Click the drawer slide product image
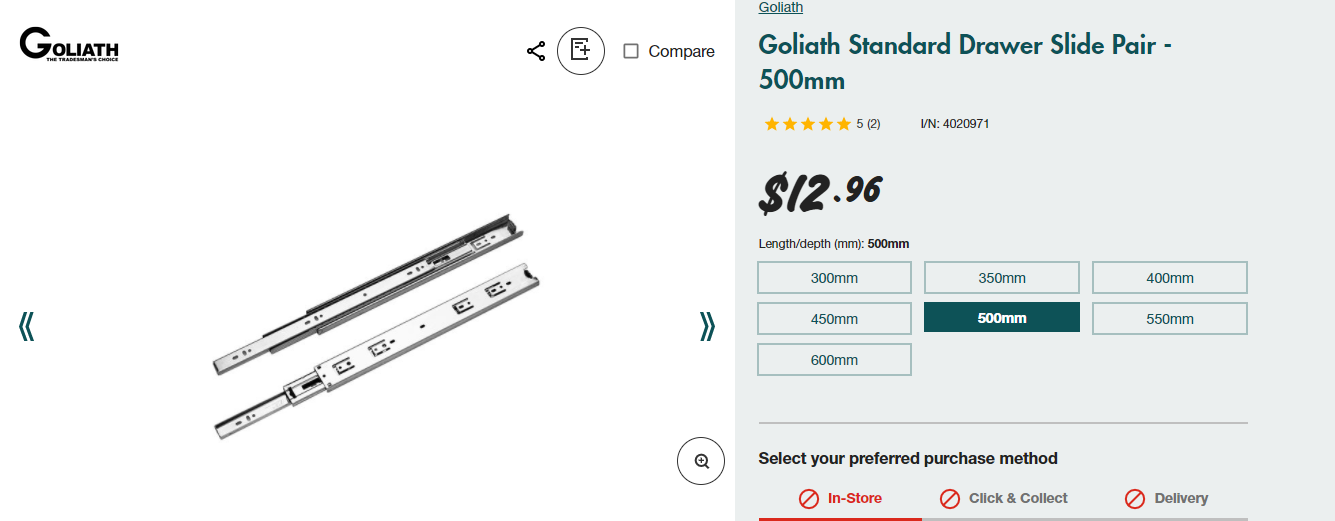Image resolution: width=1335 pixels, height=521 pixels. click(375, 325)
